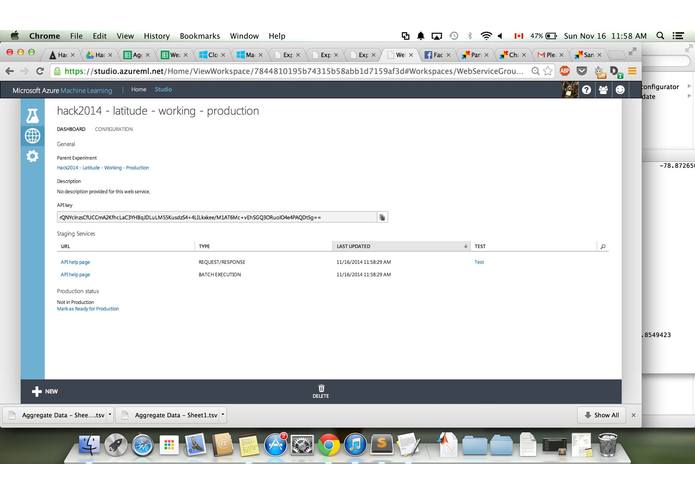Open dropdown for Aggregate Data - Sheet1.tsv download
The width and height of the screenshot is (695, 494).
[x=223, y=415]
